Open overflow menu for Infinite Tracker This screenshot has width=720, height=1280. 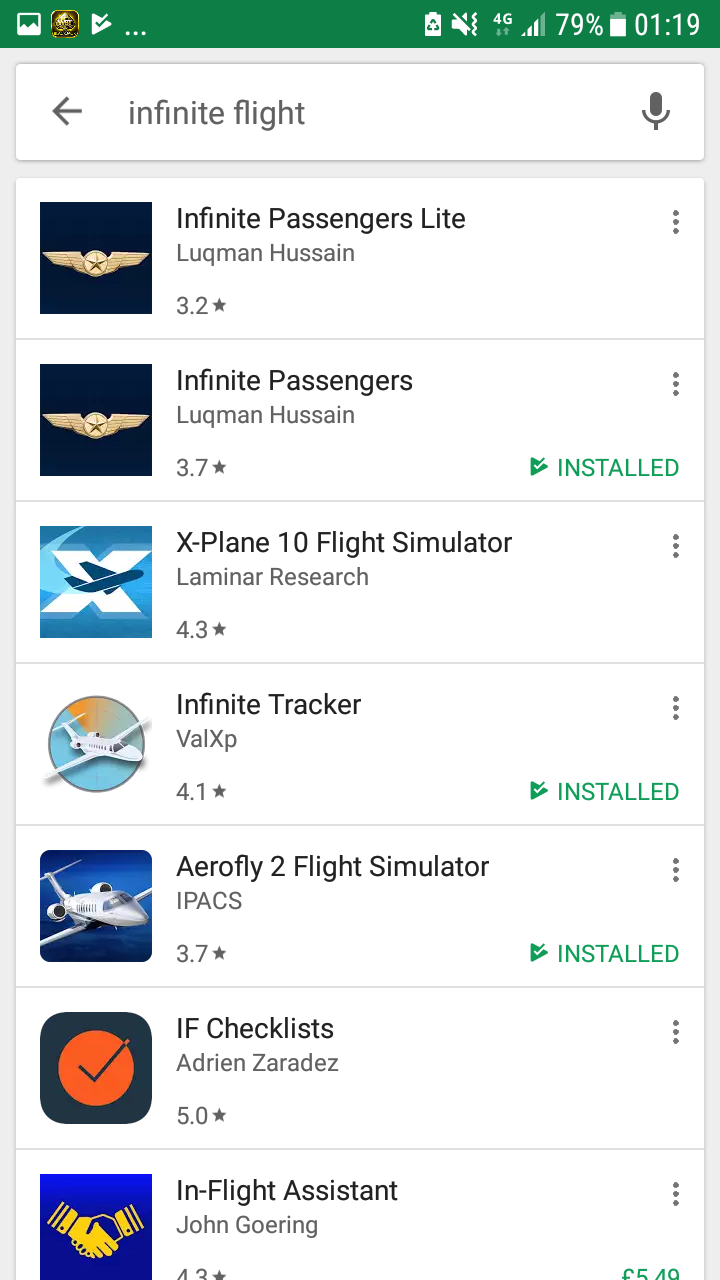pyautogui.click(x=676, y=708)
